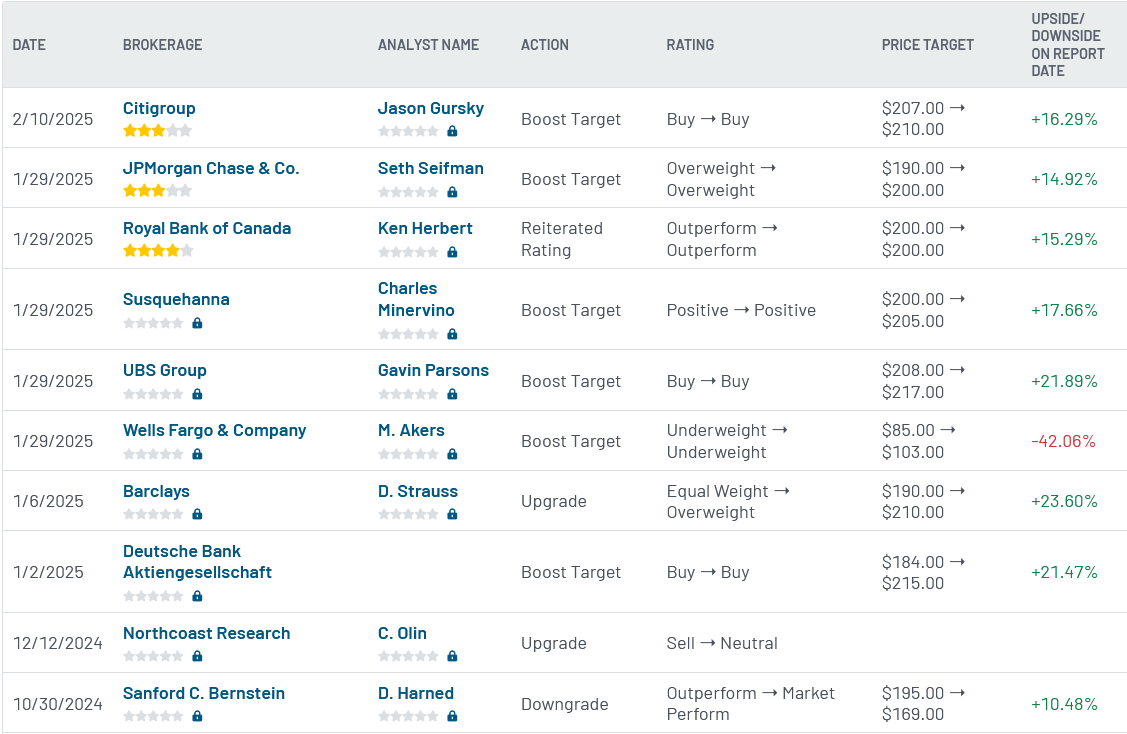View analyst Seth Seifman's profile
The height and width of the screenshot is (734, 1127).
431,168
